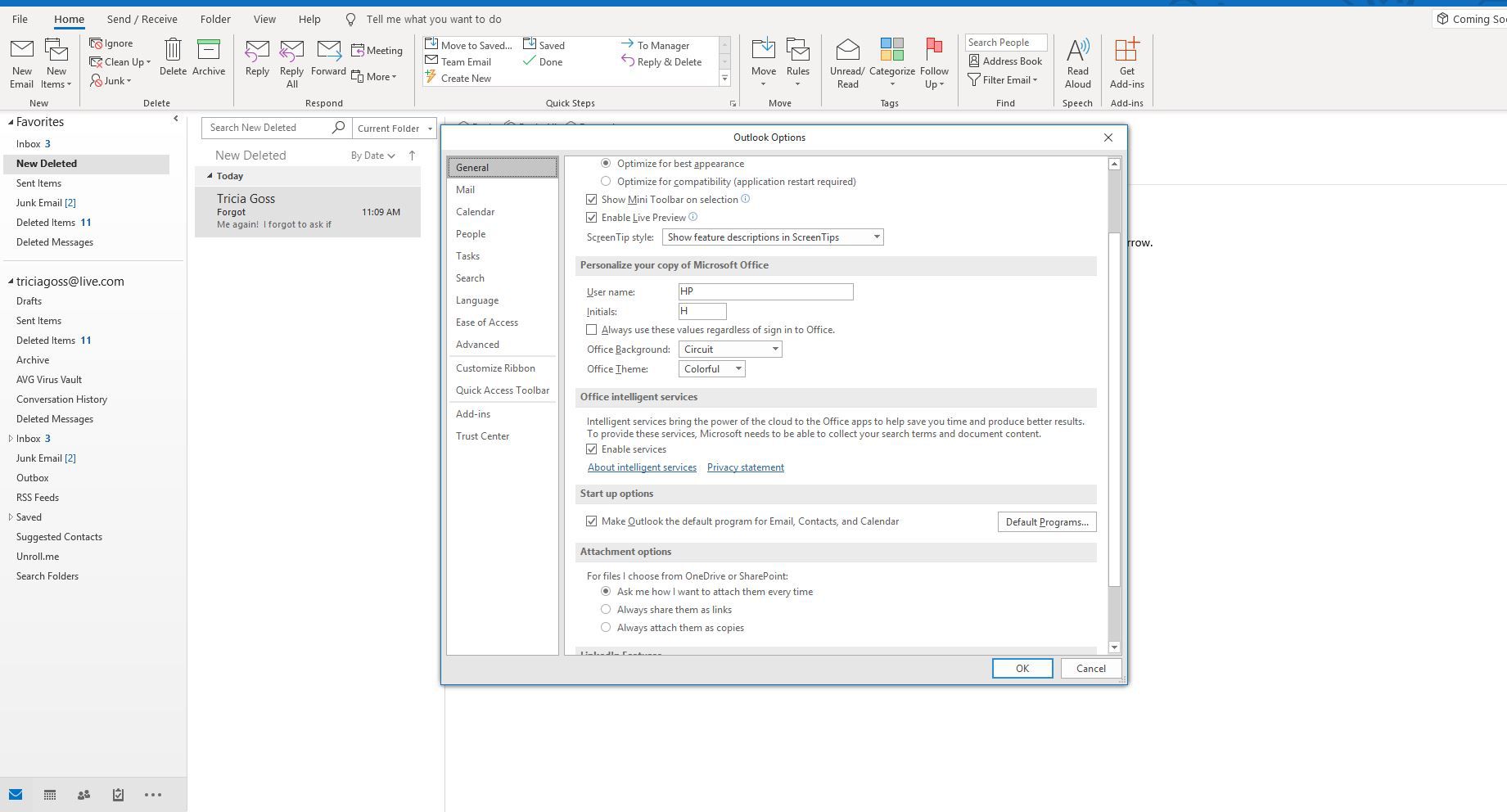This screenshot has height=812, width=1507.
Task: Click the search magnifier in Search New Deleted
Action: (338, 128)
